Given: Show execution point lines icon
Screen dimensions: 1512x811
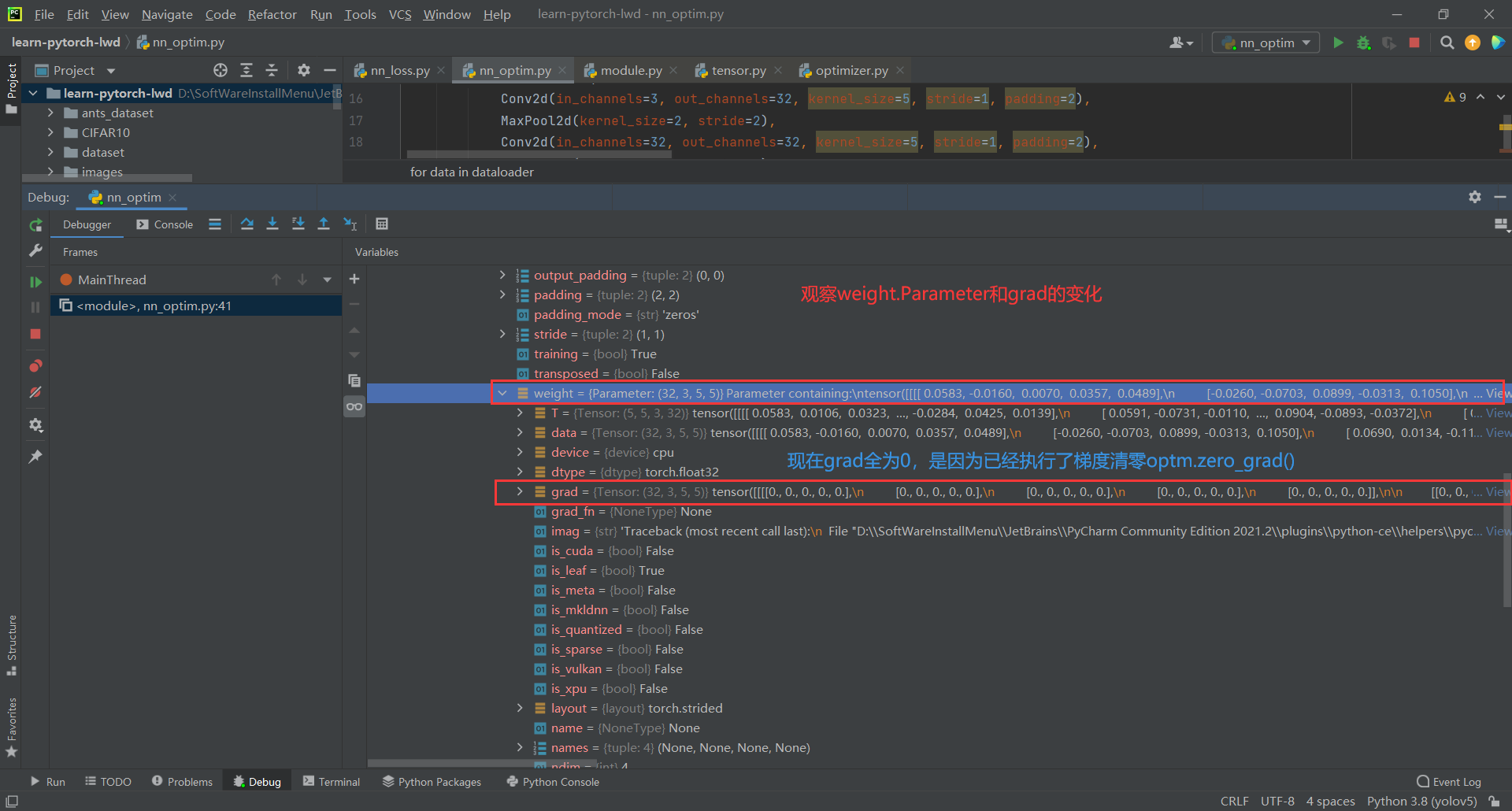Looking at the screenshot, I should [215, 224].
